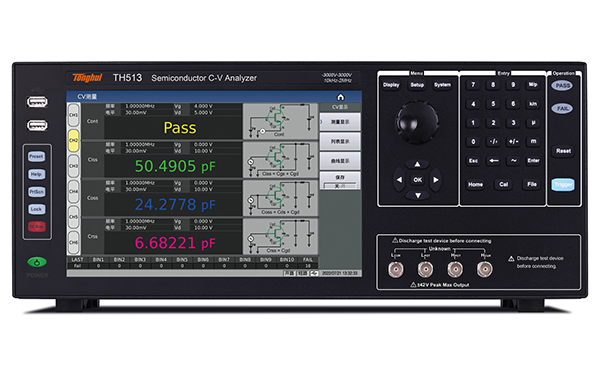Click the Preset button
Screen dimensions: 600x367
pyautogui.click(x=36, y=157)
